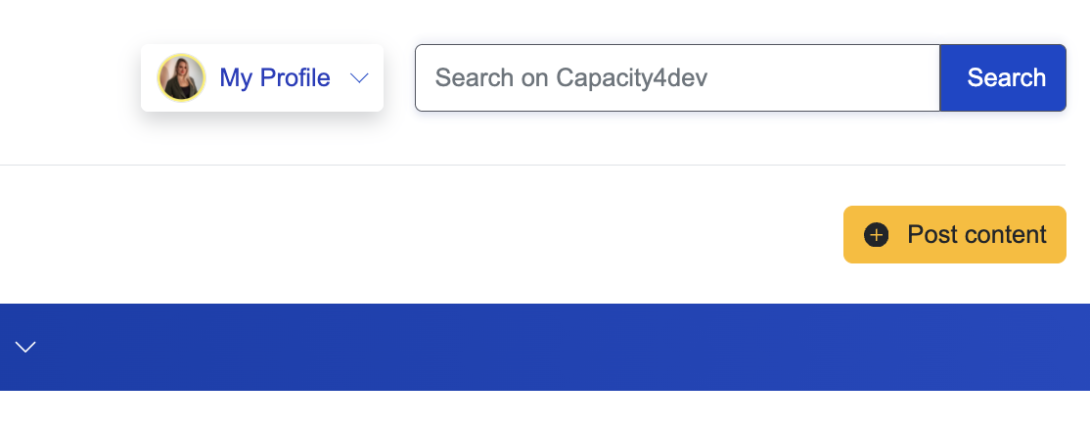Click the user avatar photo

point(181,78)
